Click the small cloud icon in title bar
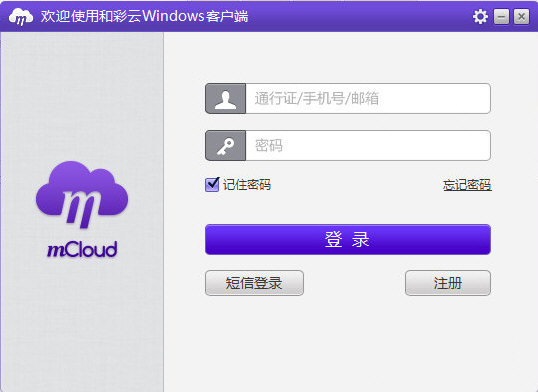This screenshot has width=538, height=392. click(21, 17)
